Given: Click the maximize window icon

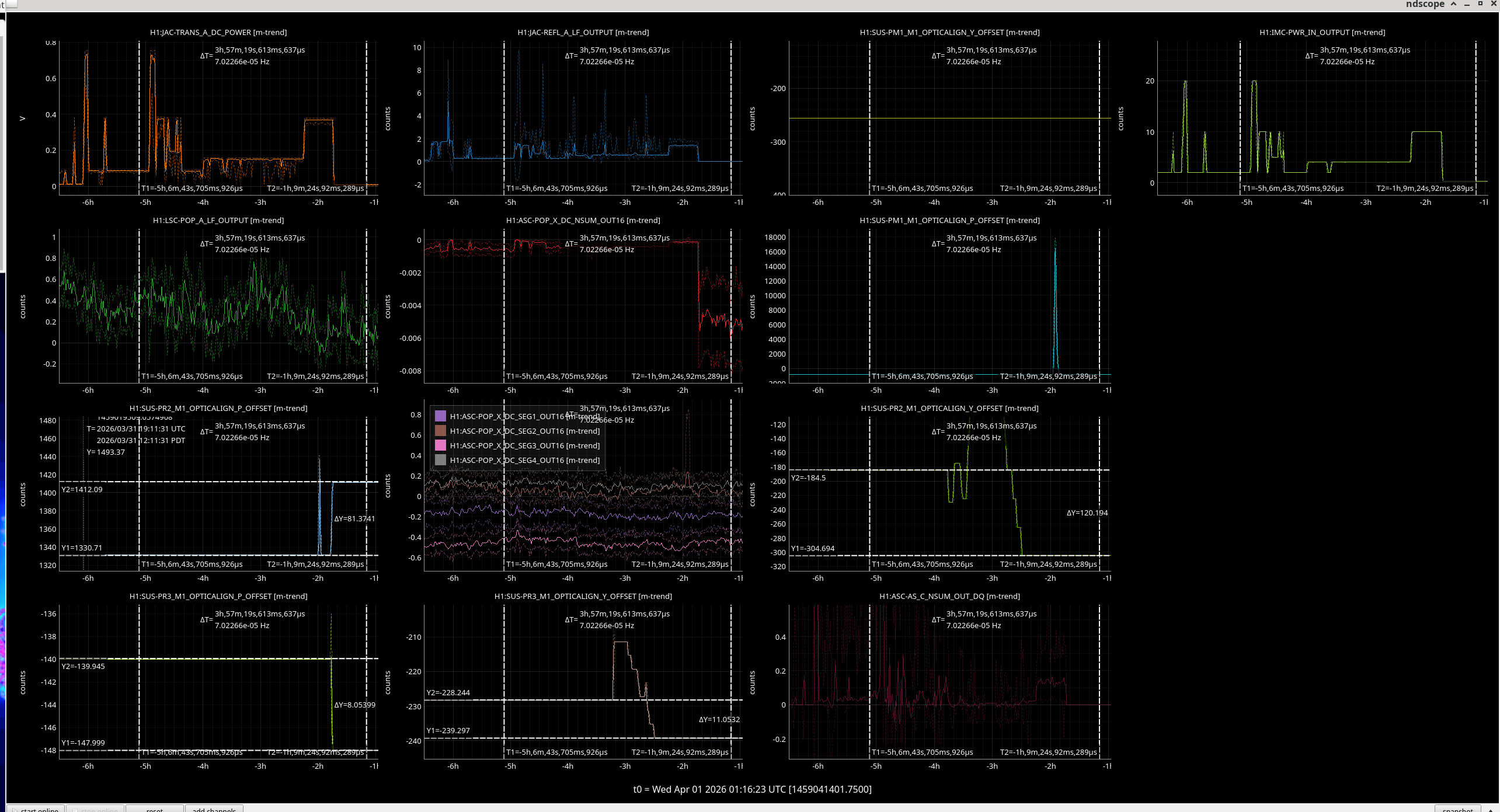Looking at the screenshot, I should (1480, 4).
